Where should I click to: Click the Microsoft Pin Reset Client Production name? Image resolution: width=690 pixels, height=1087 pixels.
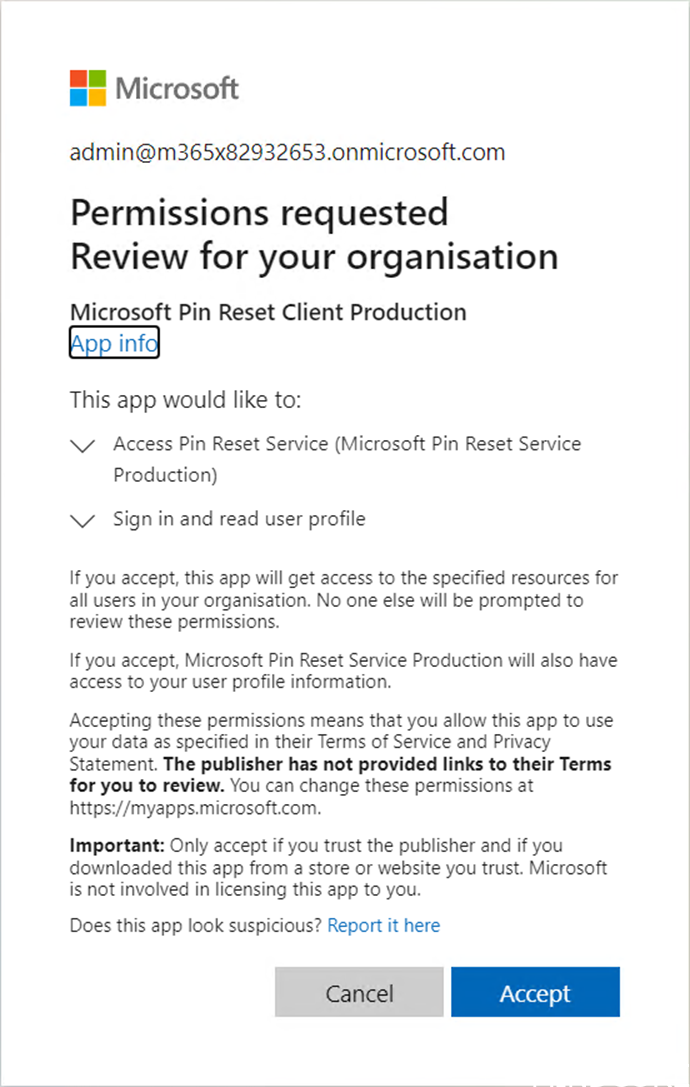point(268,312)
